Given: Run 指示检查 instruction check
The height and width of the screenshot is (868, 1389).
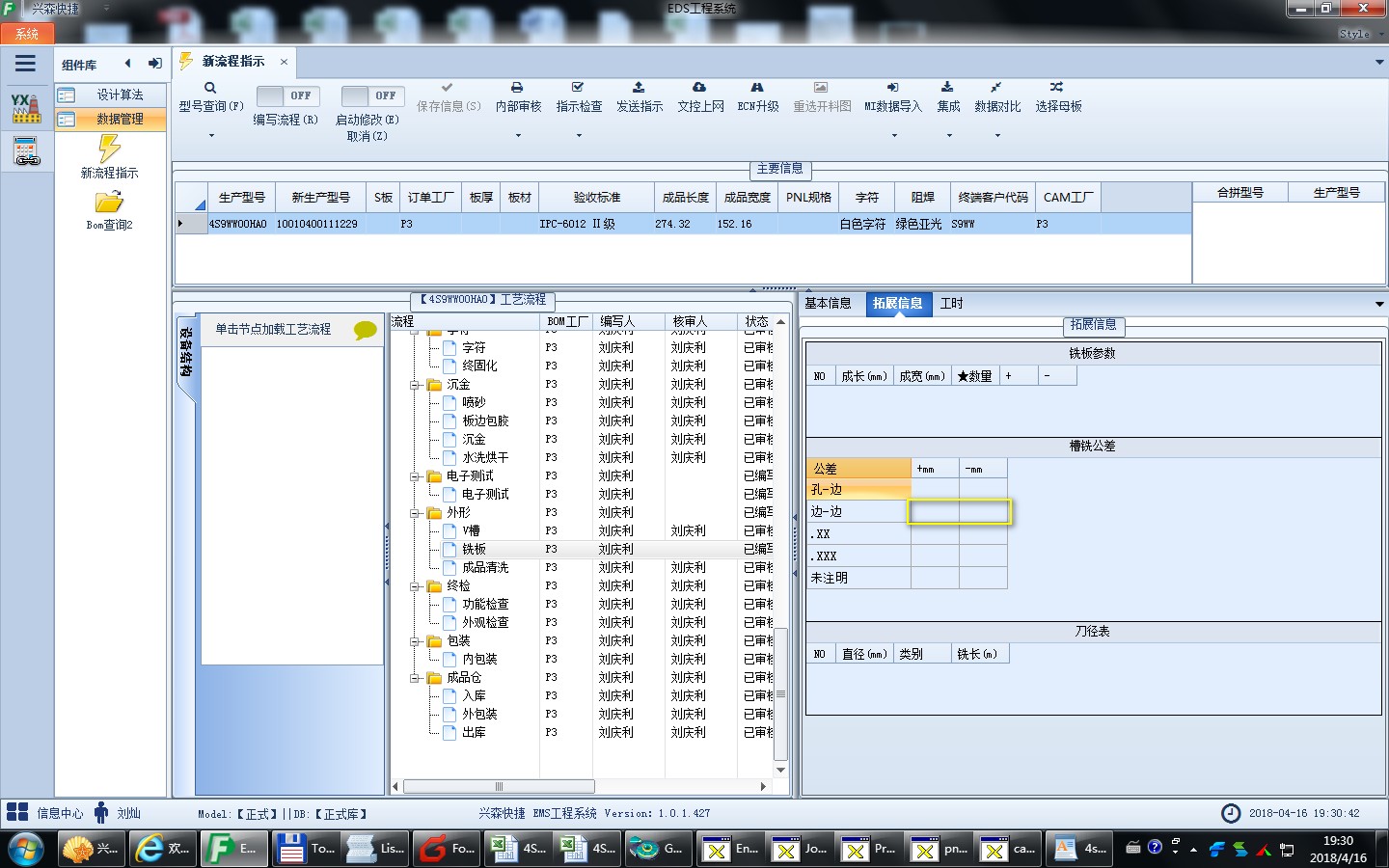Looking at the screenshot, I should click(579, 97).
